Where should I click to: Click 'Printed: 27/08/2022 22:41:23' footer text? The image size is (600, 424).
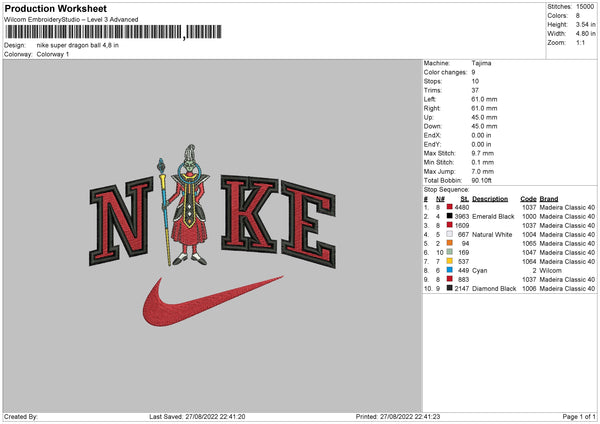click(398, 417)
